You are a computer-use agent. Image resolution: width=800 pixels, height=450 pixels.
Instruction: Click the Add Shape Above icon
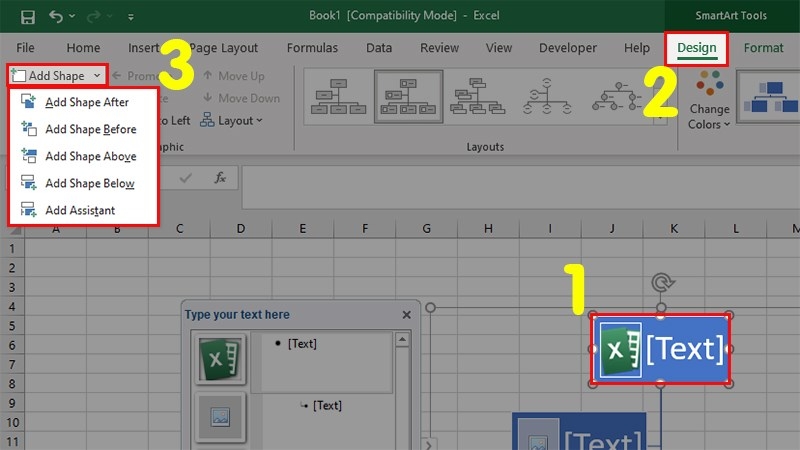coord(29,156)
